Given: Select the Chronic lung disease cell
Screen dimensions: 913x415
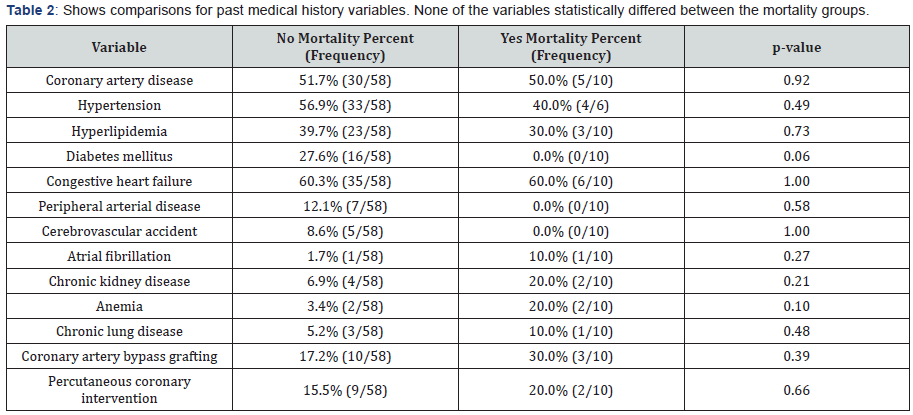Looking at the screenshot, I should click(119, 333).
